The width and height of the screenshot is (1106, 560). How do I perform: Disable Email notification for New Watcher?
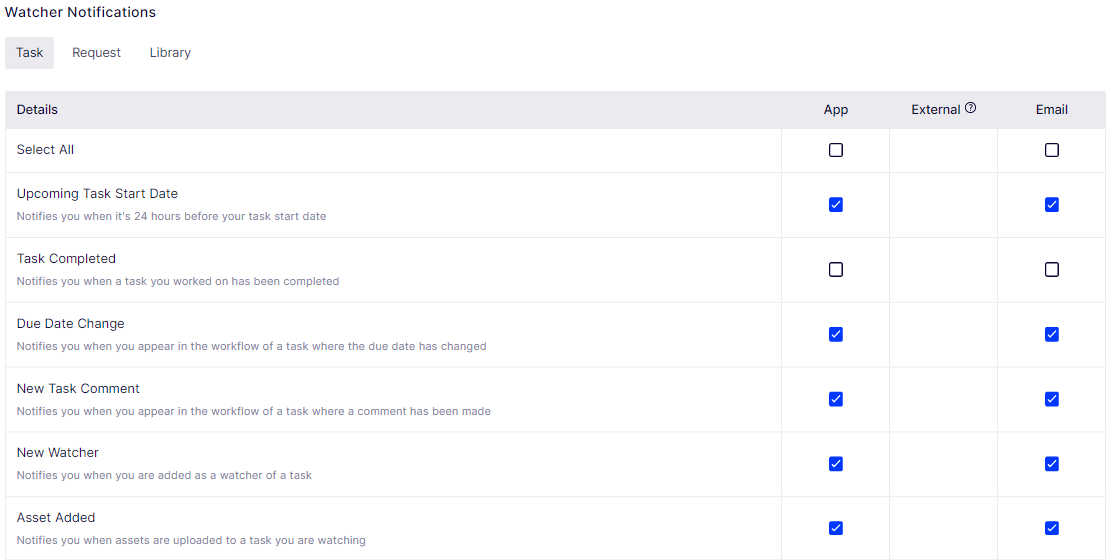click(1052, 463)
